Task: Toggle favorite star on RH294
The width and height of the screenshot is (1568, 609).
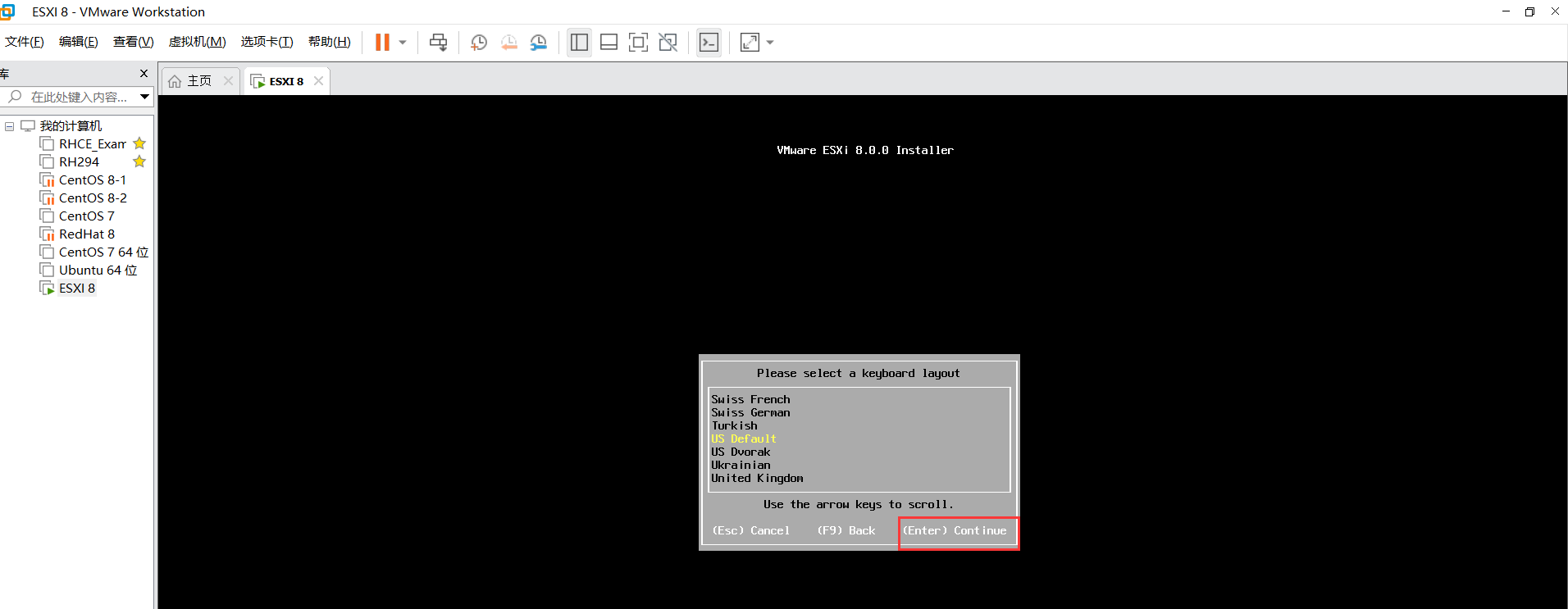Action: tap(139, 161)
